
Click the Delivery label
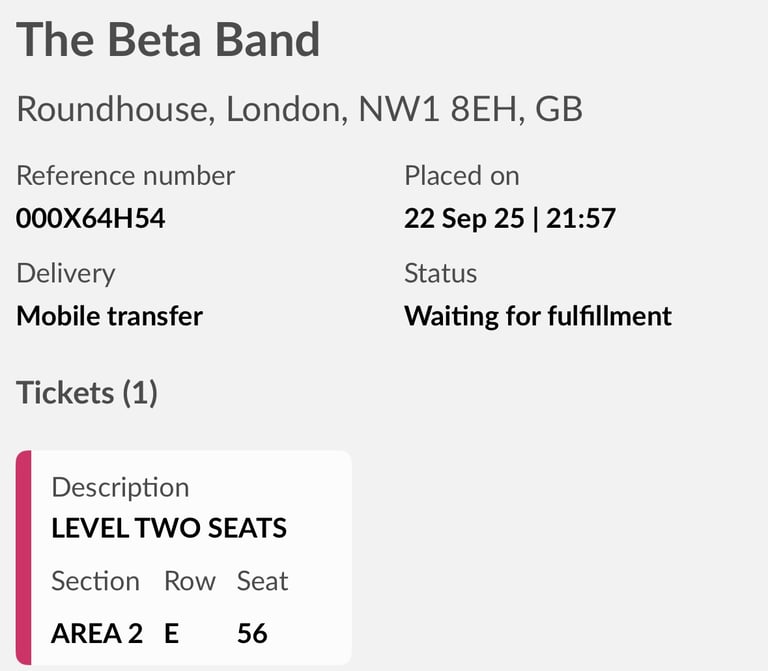click(65, 274)
